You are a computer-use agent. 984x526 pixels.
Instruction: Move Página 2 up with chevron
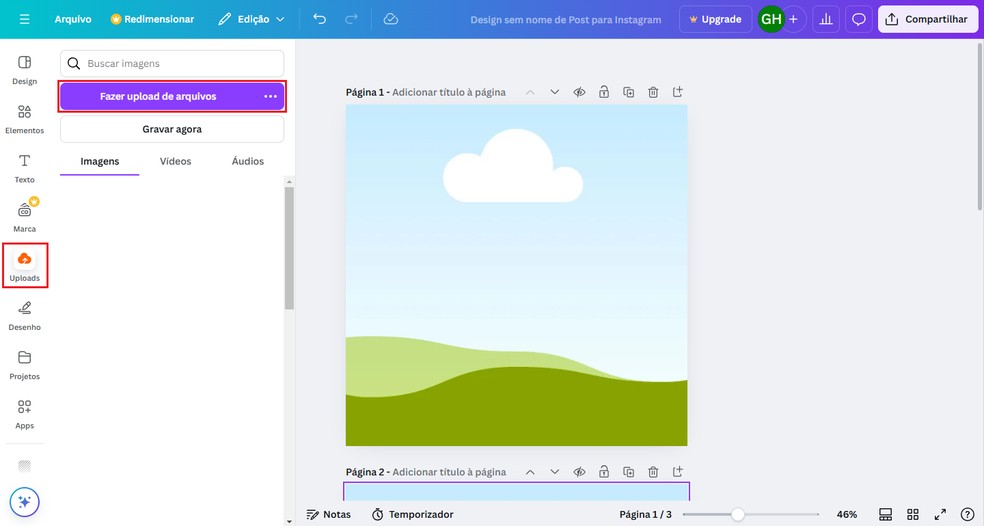click(x=530, y=472)
